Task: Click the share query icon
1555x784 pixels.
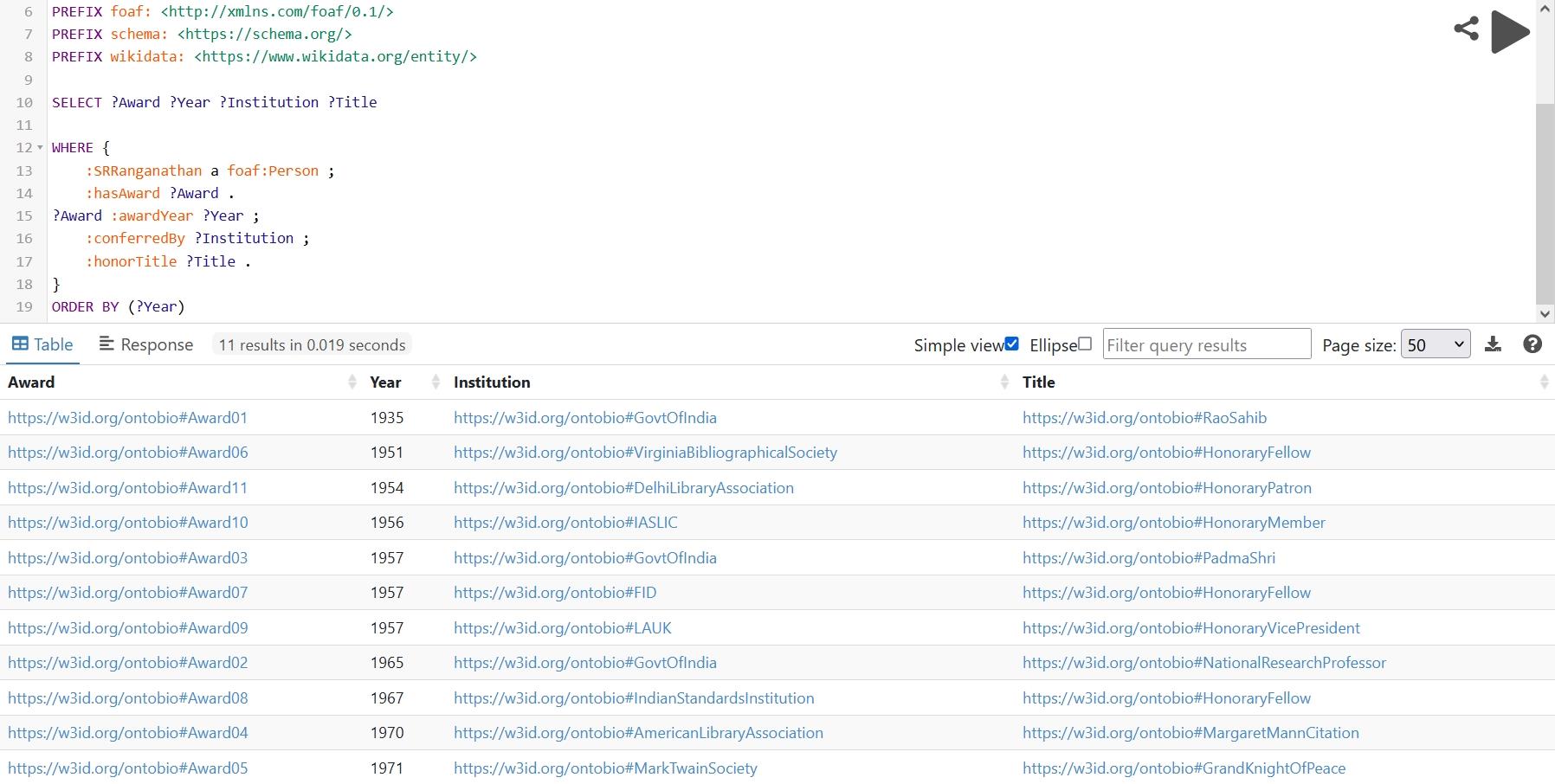Action: coord(1466,29)
